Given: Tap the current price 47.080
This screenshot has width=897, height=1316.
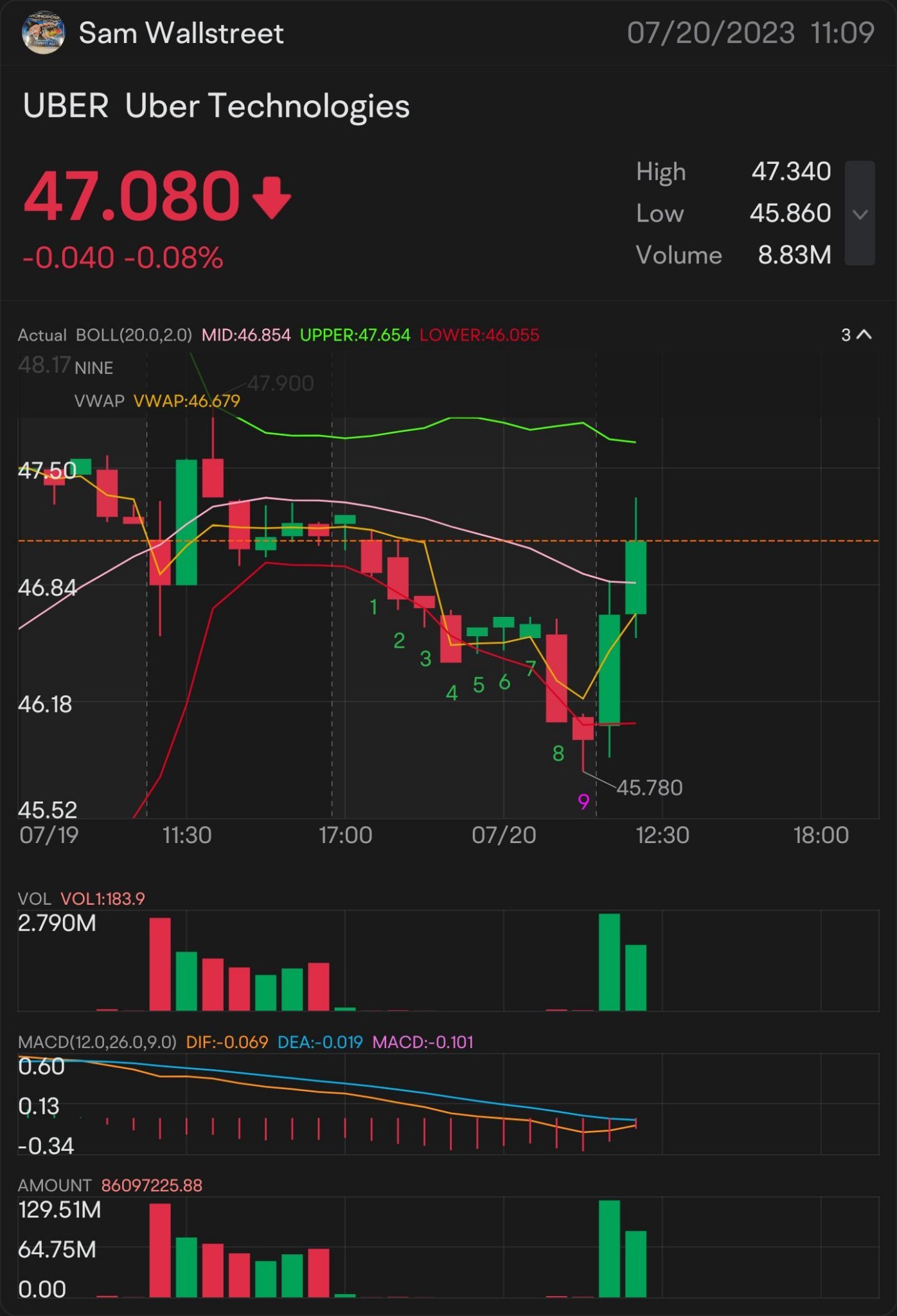Looking at the screenshot, I should (x=132, y=195).
